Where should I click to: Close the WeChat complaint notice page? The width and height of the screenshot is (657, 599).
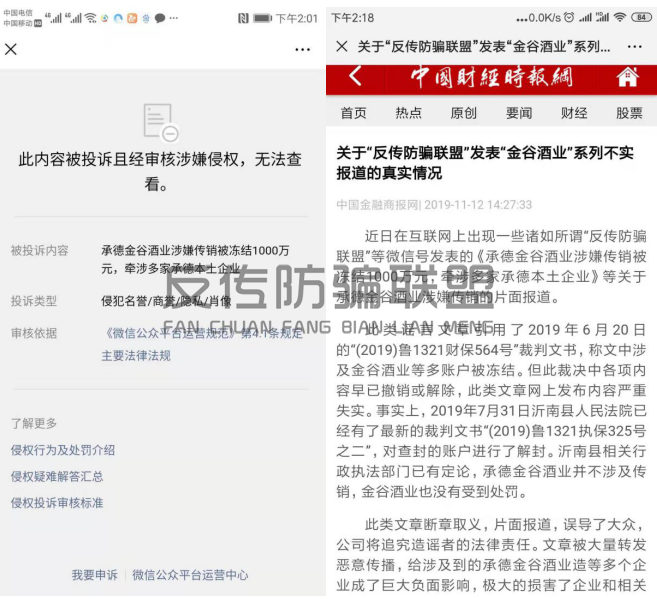(11, 50)
